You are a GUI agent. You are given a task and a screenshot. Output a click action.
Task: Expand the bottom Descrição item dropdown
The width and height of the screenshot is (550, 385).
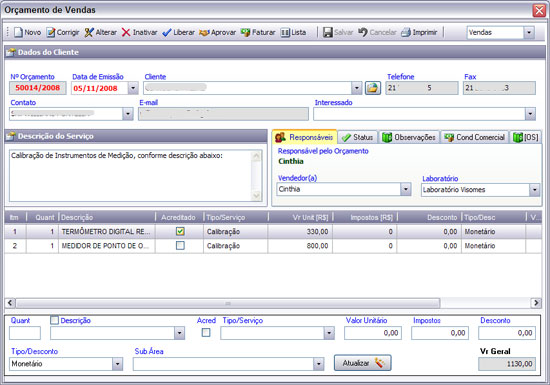[x=179, y=333]
